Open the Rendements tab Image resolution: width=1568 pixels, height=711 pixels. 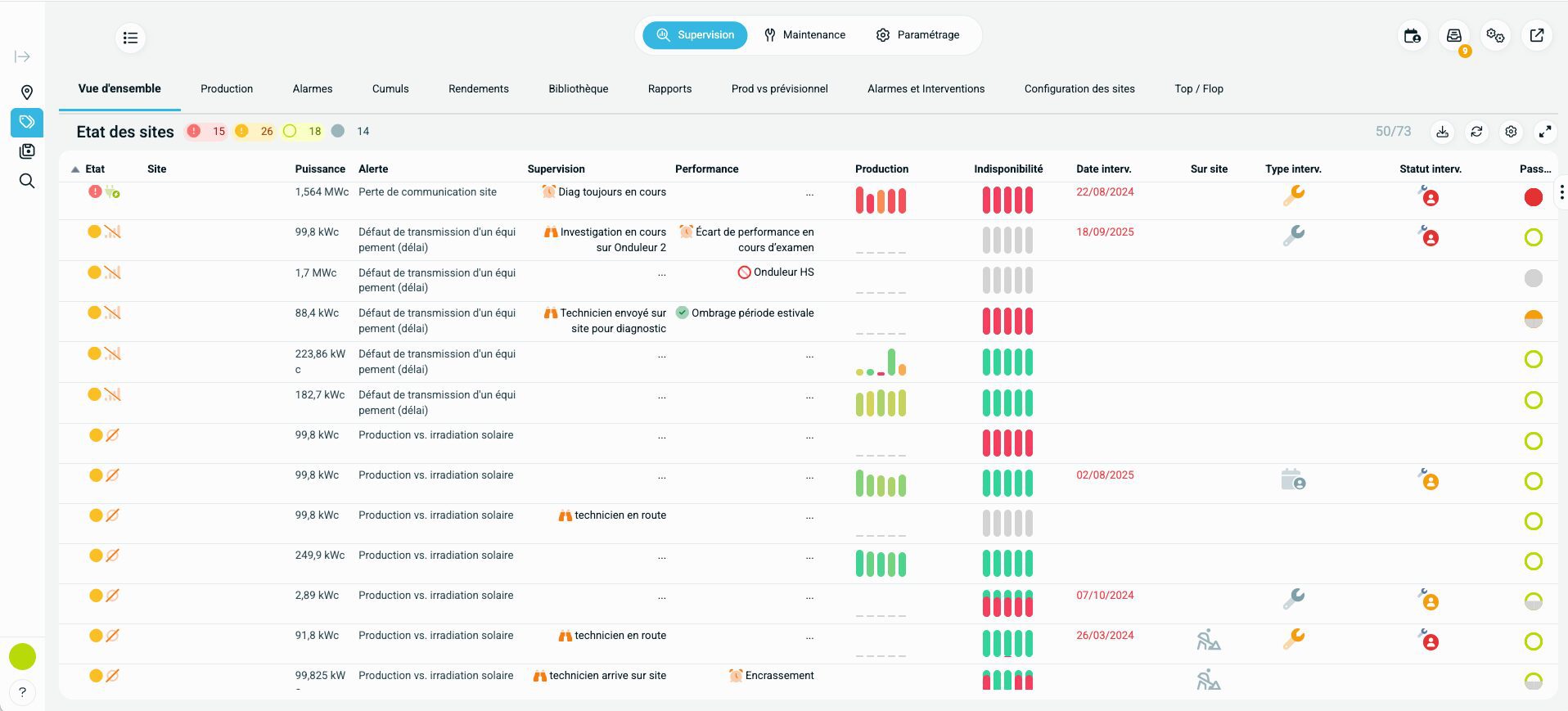[x=478, y=89]
